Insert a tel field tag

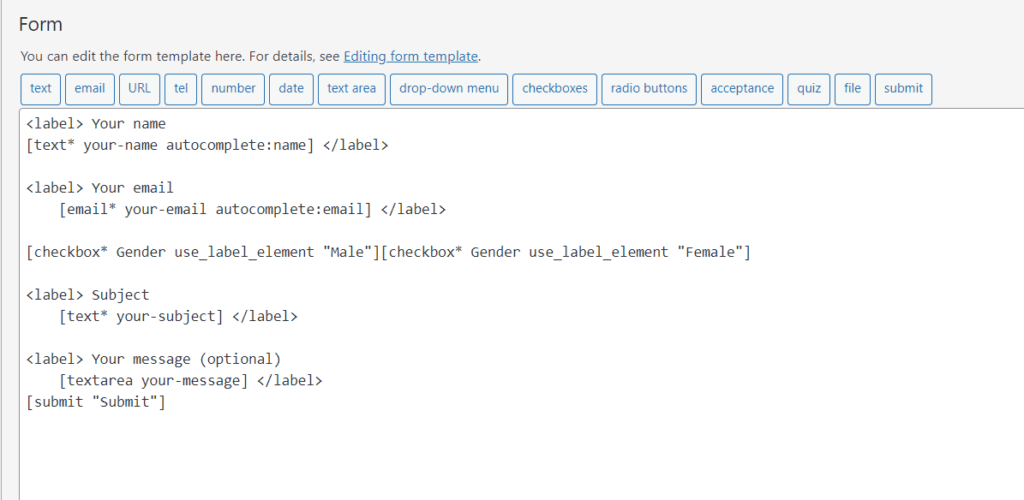[181, 88]
